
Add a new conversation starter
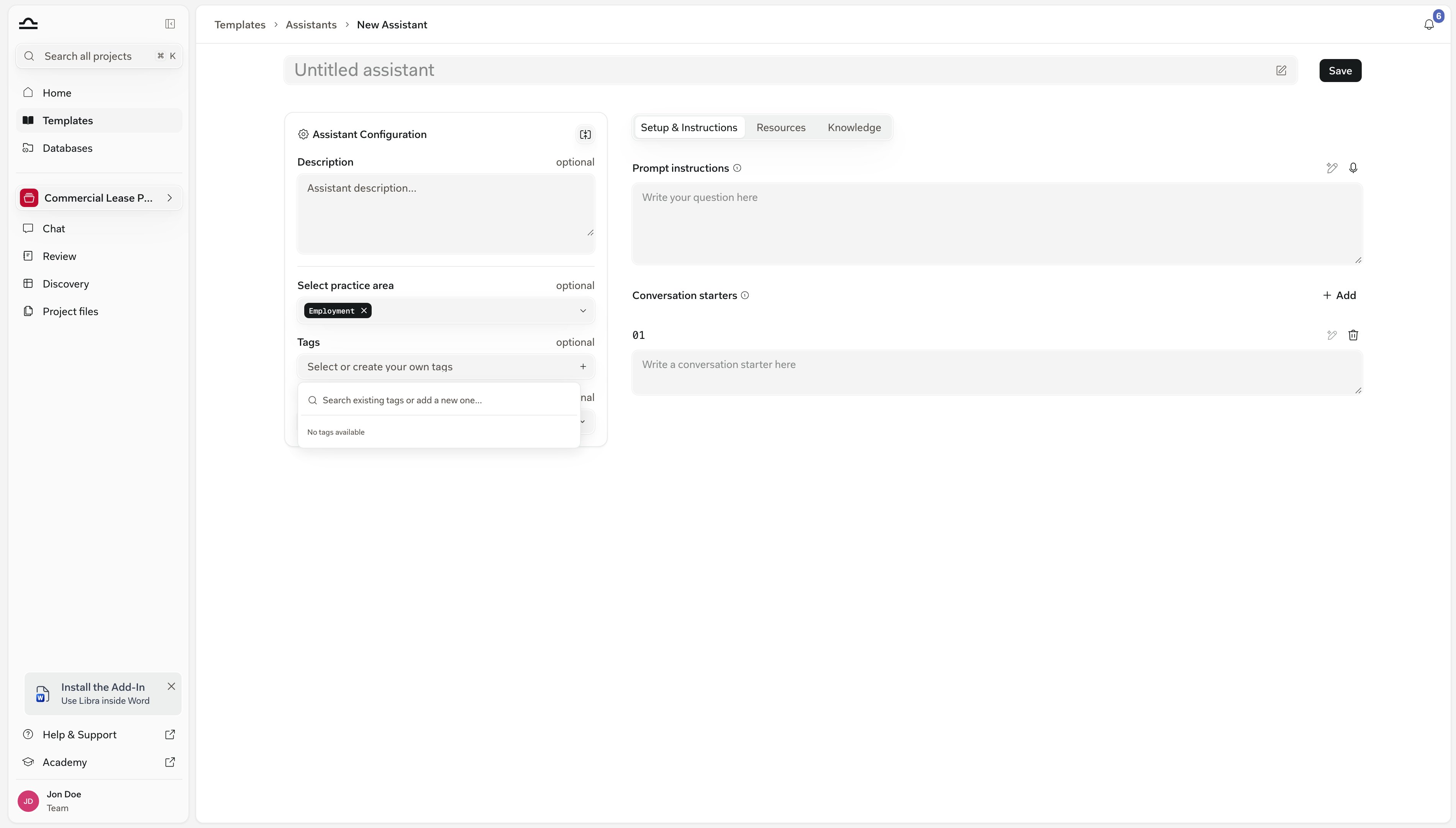pos(1340,295)
